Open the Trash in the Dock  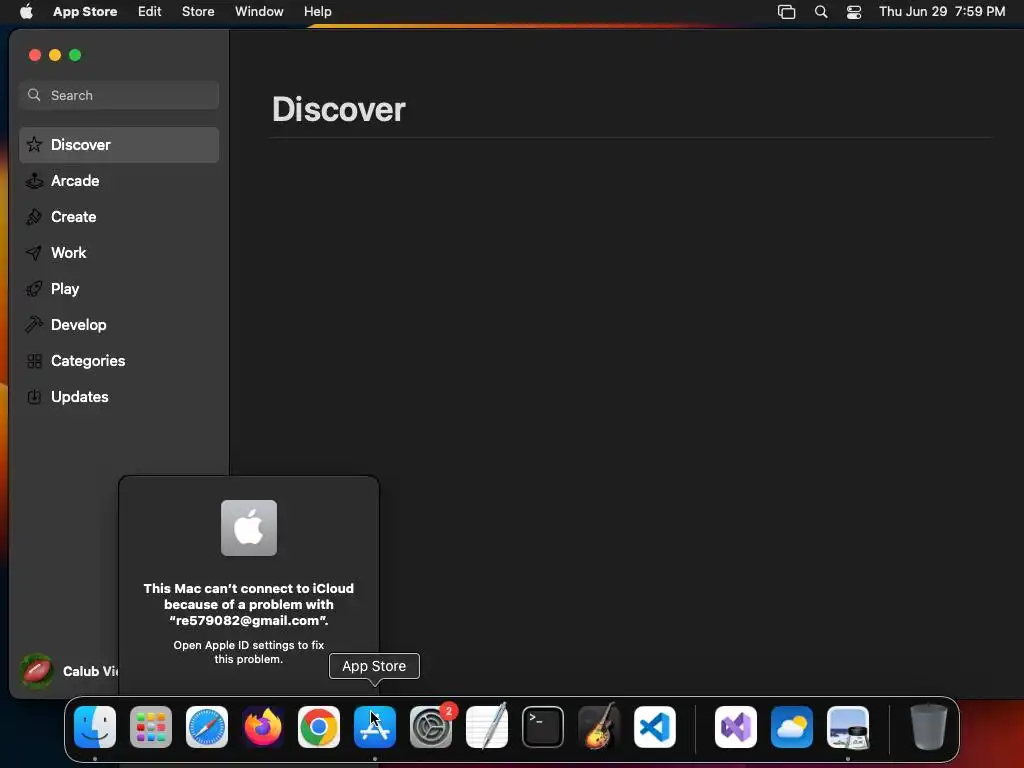[929, 727]
